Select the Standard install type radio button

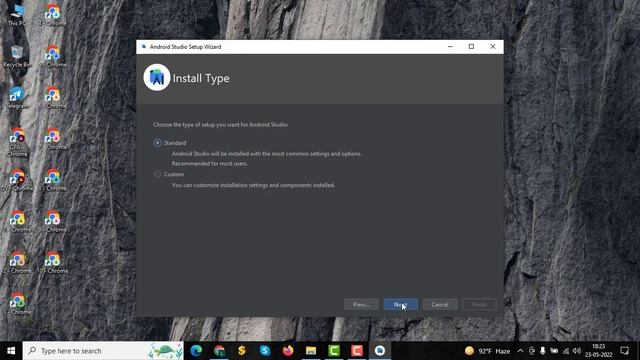[157, 143]
